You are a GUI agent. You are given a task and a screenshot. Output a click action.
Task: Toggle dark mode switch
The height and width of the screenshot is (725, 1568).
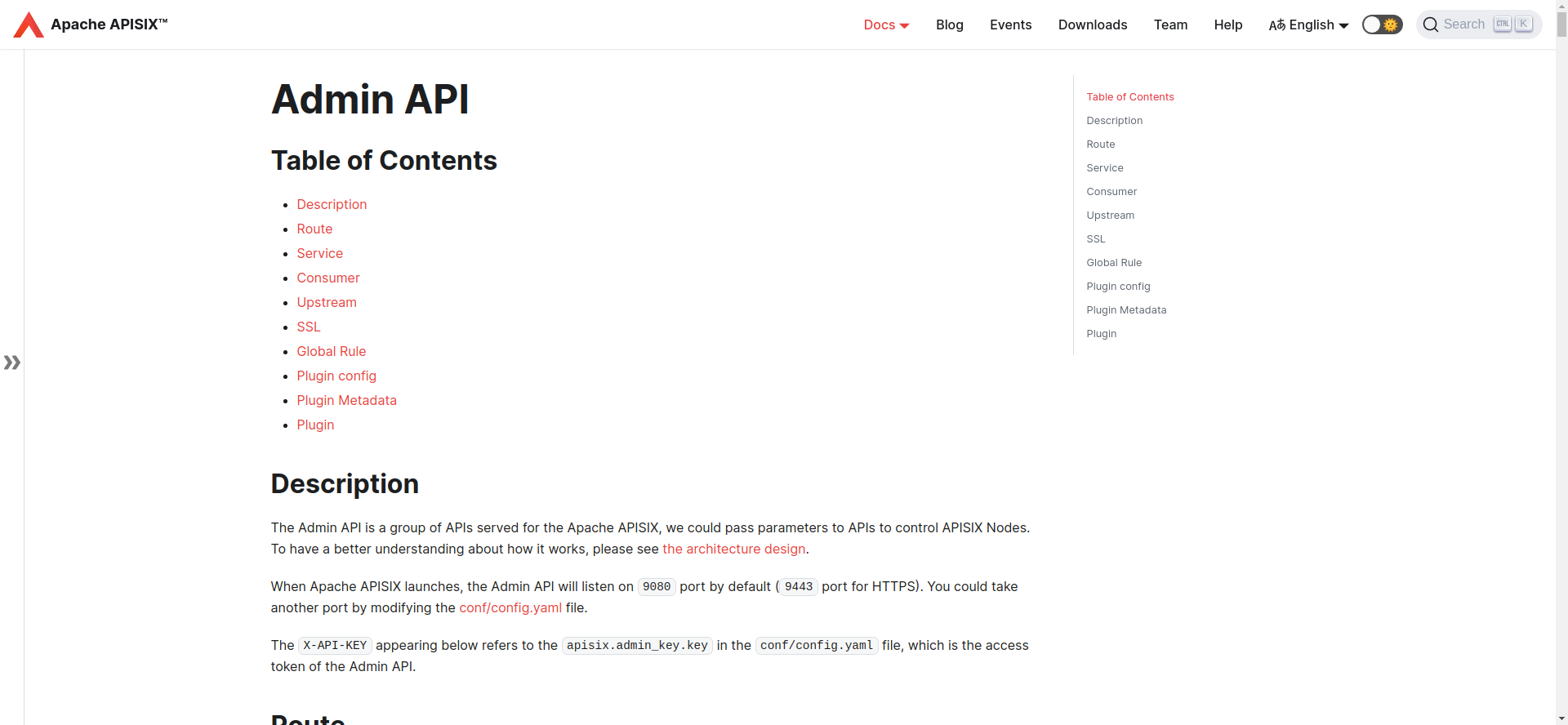pyautogui.click(x=1382, y=24)
